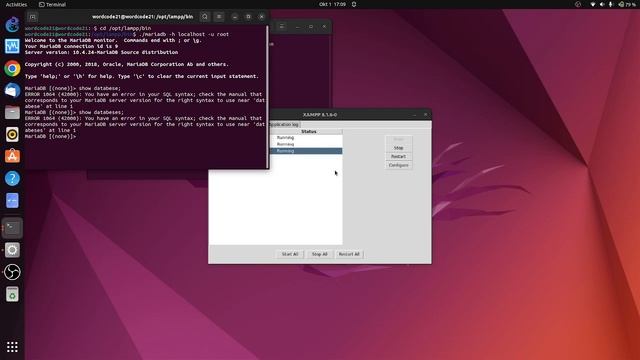
Task: Click the Start All button
Action: click(x=290, y=254)
